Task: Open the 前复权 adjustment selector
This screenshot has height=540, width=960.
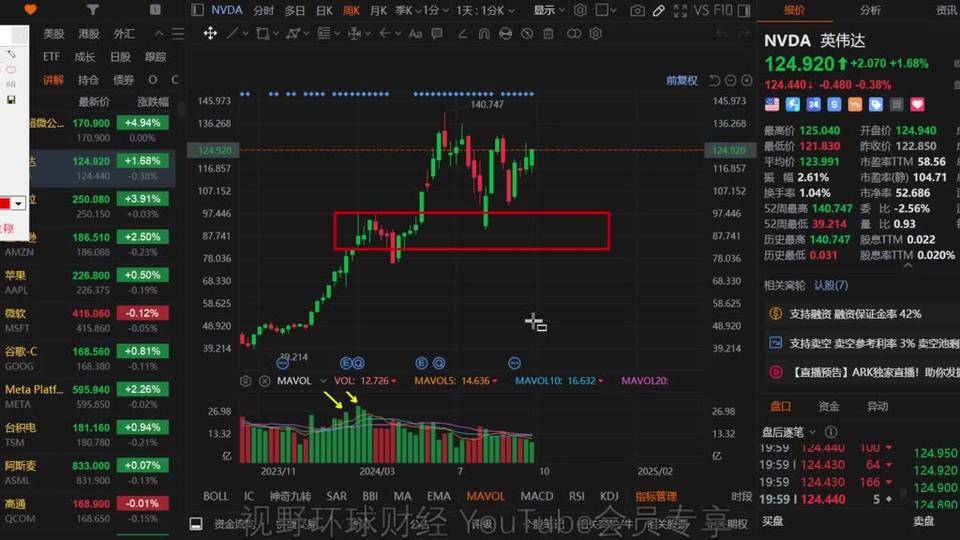Action: click(681, 80)
